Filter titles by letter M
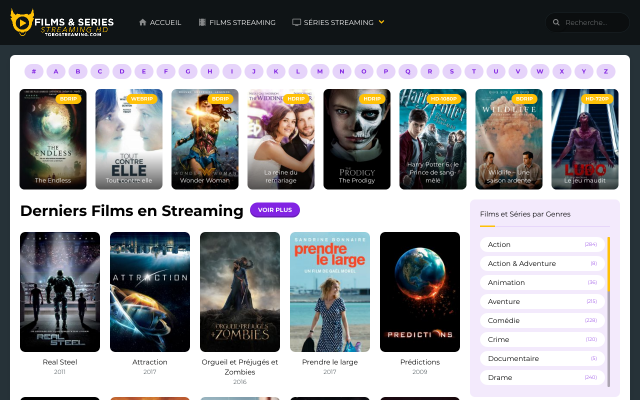This screenshot has height=400, width=640. (x=320, y=71)
